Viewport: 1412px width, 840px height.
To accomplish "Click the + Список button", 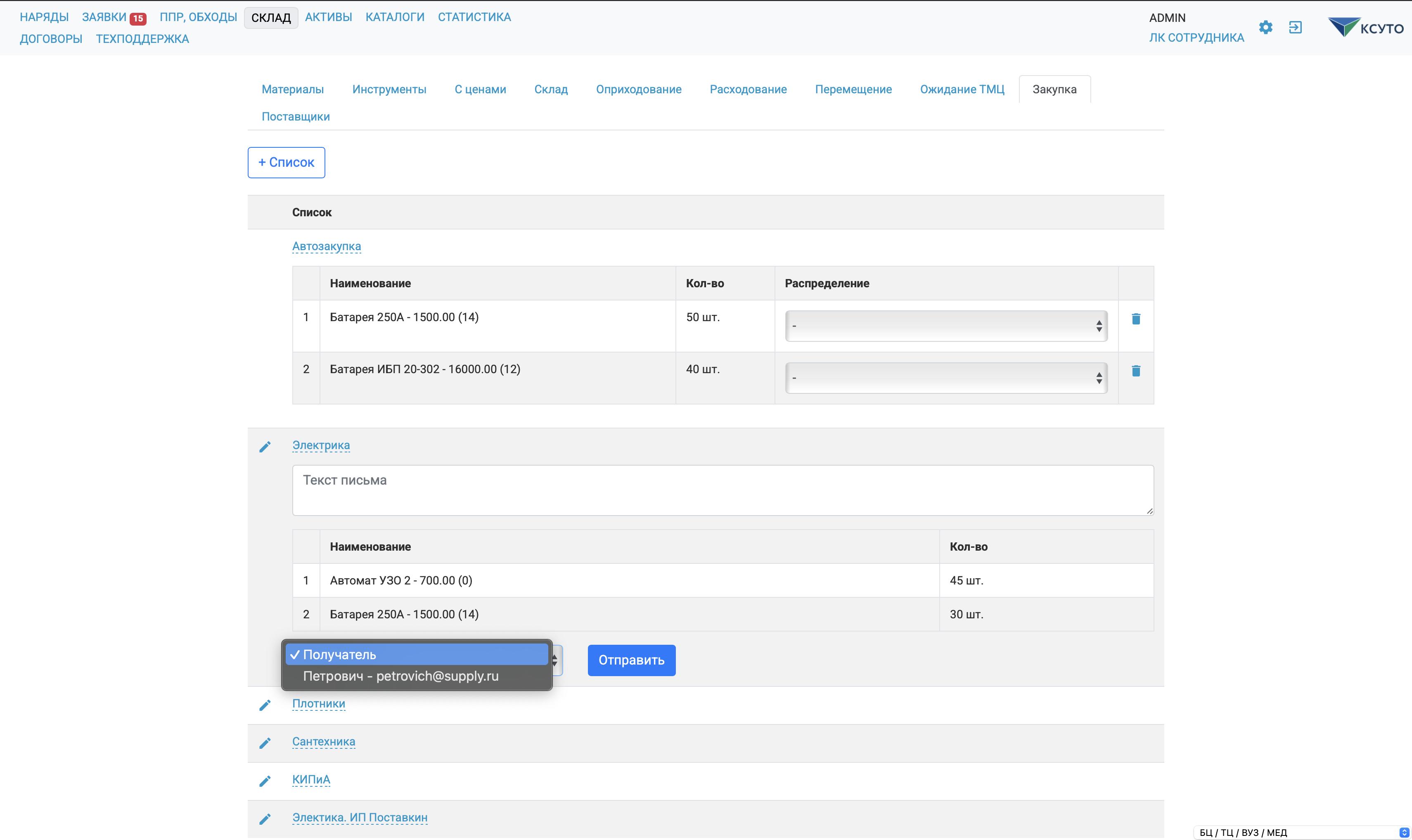I will point(286,163).
